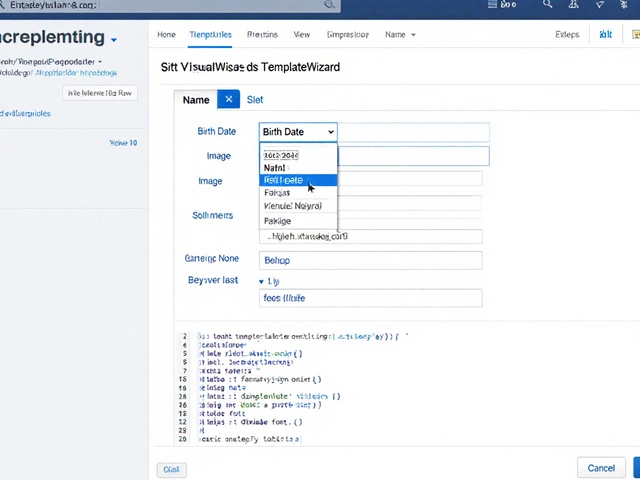The image size is (640, 480).
Task: Click the 'Belop' input field
Action: (370, 260)
